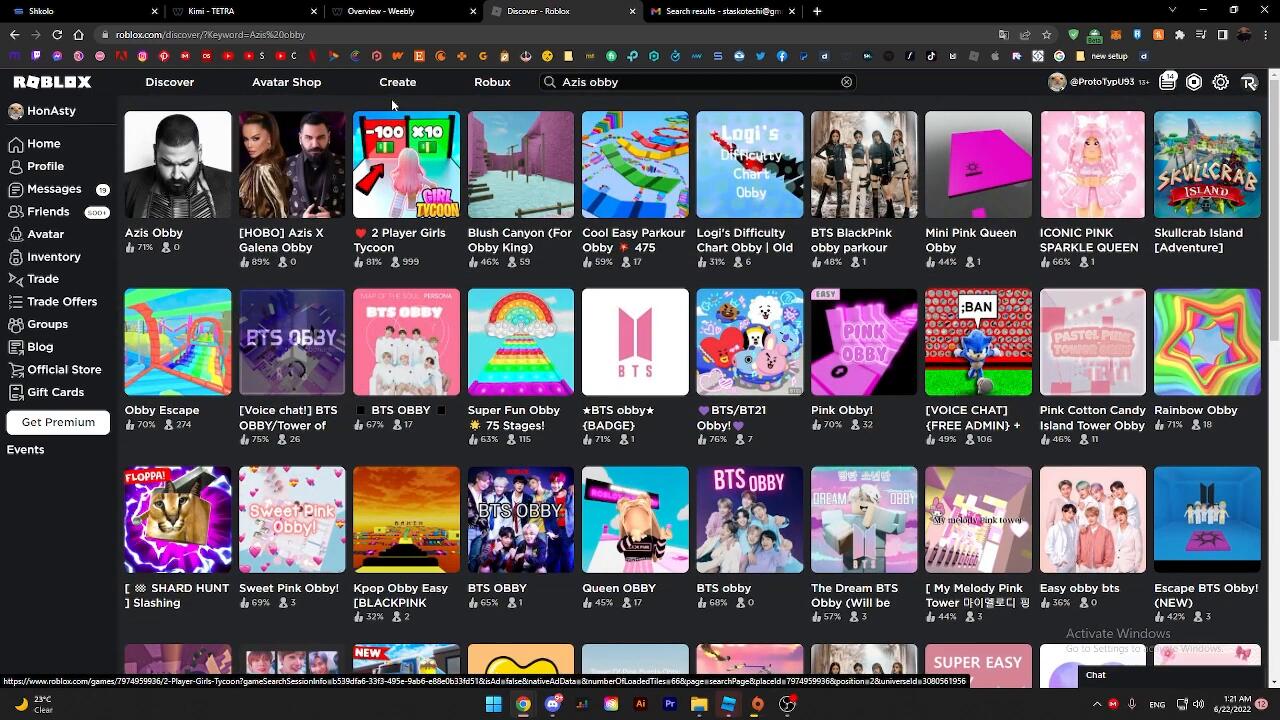Open the Avatar Shop menu item
The width and height of the screenshot is (1280, 720).
[x=286, y=82]
